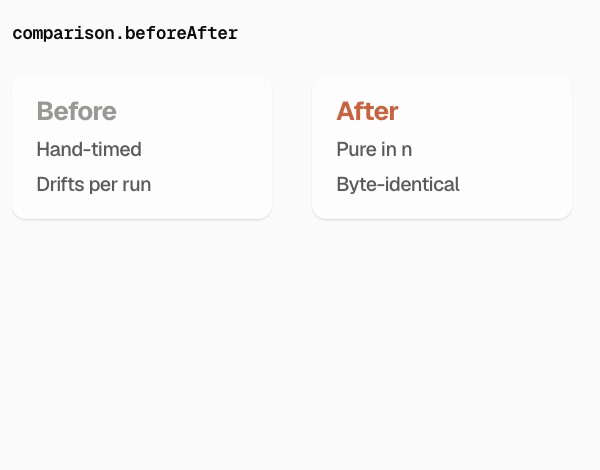
Task: Select the Before card panel
Action: pos(142,147)
